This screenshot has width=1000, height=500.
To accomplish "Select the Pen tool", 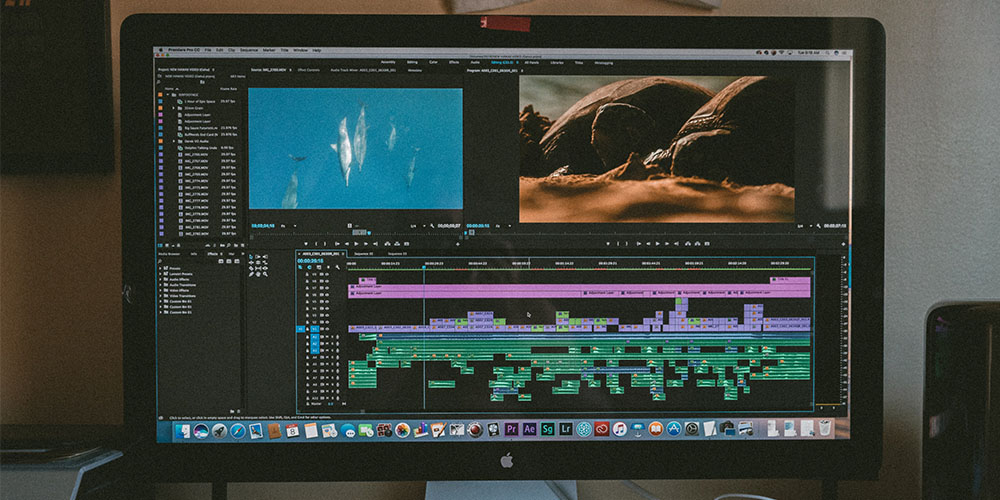I will (x=251, y=274).
